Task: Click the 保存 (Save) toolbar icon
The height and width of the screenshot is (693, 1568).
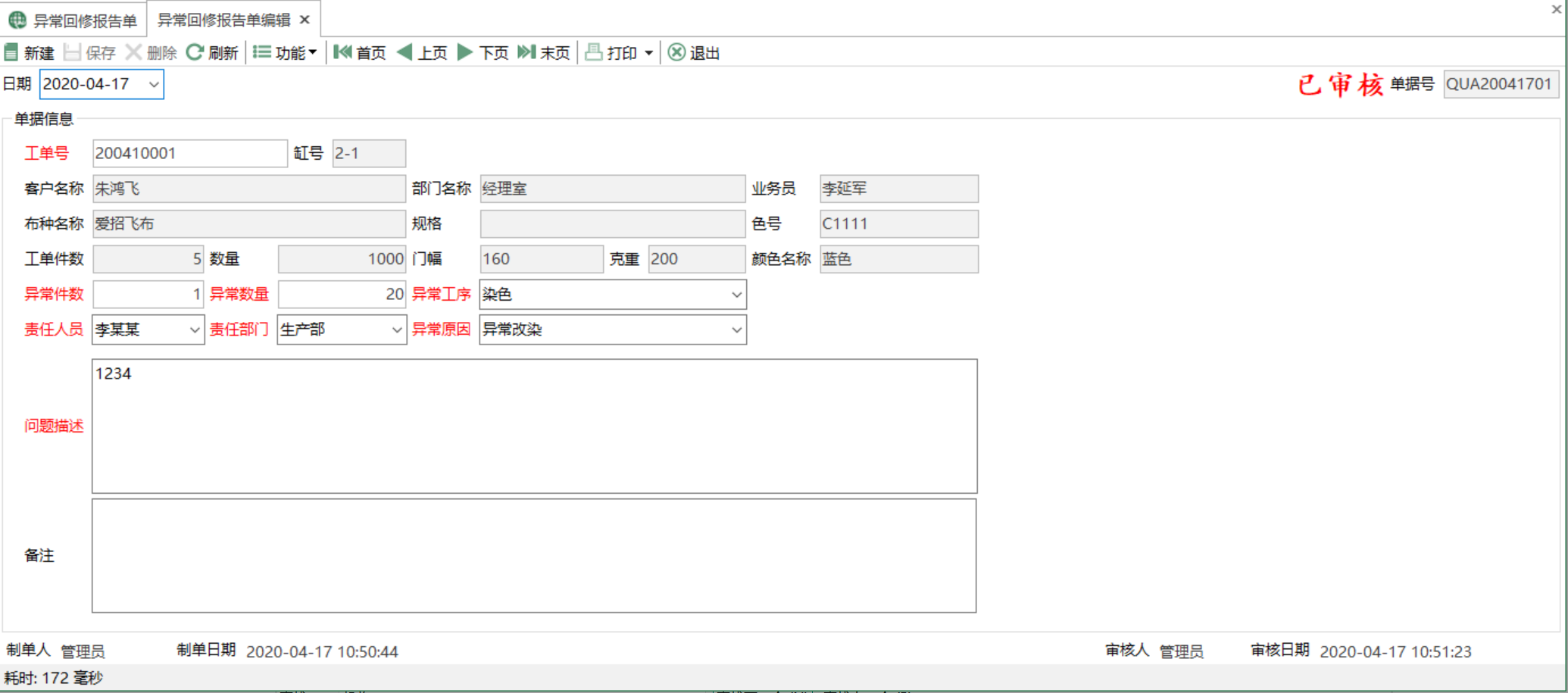Action: 72,52
